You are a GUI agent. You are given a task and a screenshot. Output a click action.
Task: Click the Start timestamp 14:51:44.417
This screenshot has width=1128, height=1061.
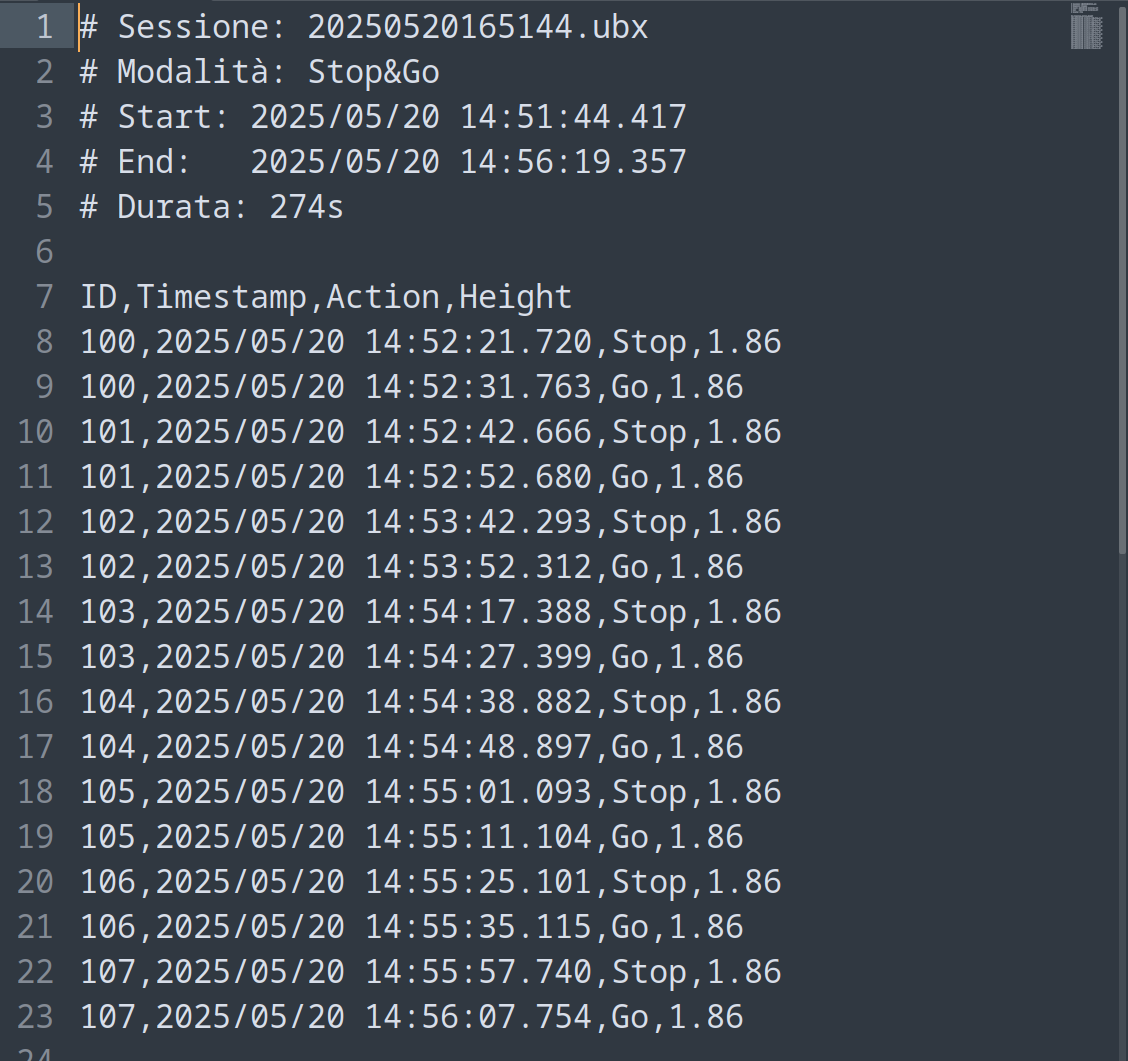[573, 117]
